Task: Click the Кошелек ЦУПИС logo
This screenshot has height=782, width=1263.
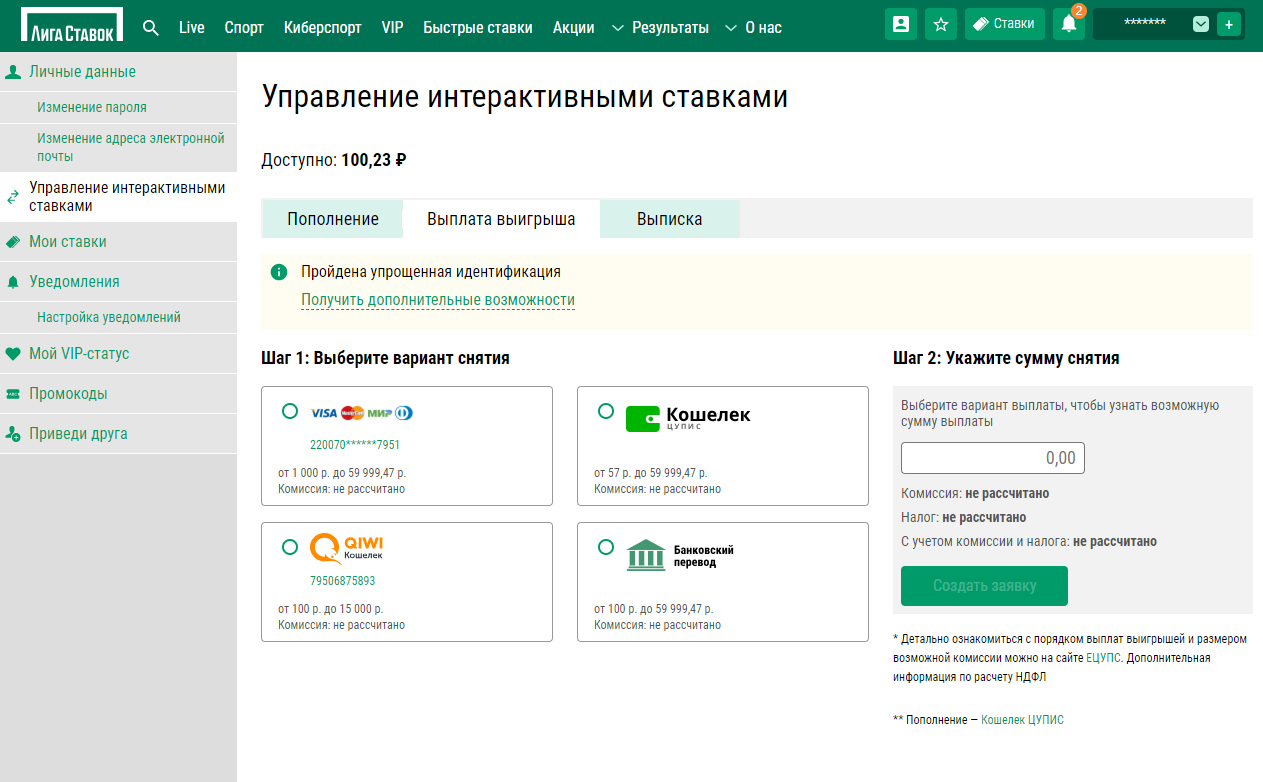Action: 688,418
